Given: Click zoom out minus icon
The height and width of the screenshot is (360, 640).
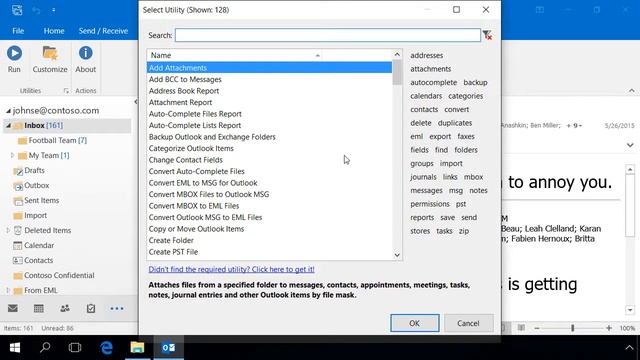Looking at the screenshot, I should point(537,328).
